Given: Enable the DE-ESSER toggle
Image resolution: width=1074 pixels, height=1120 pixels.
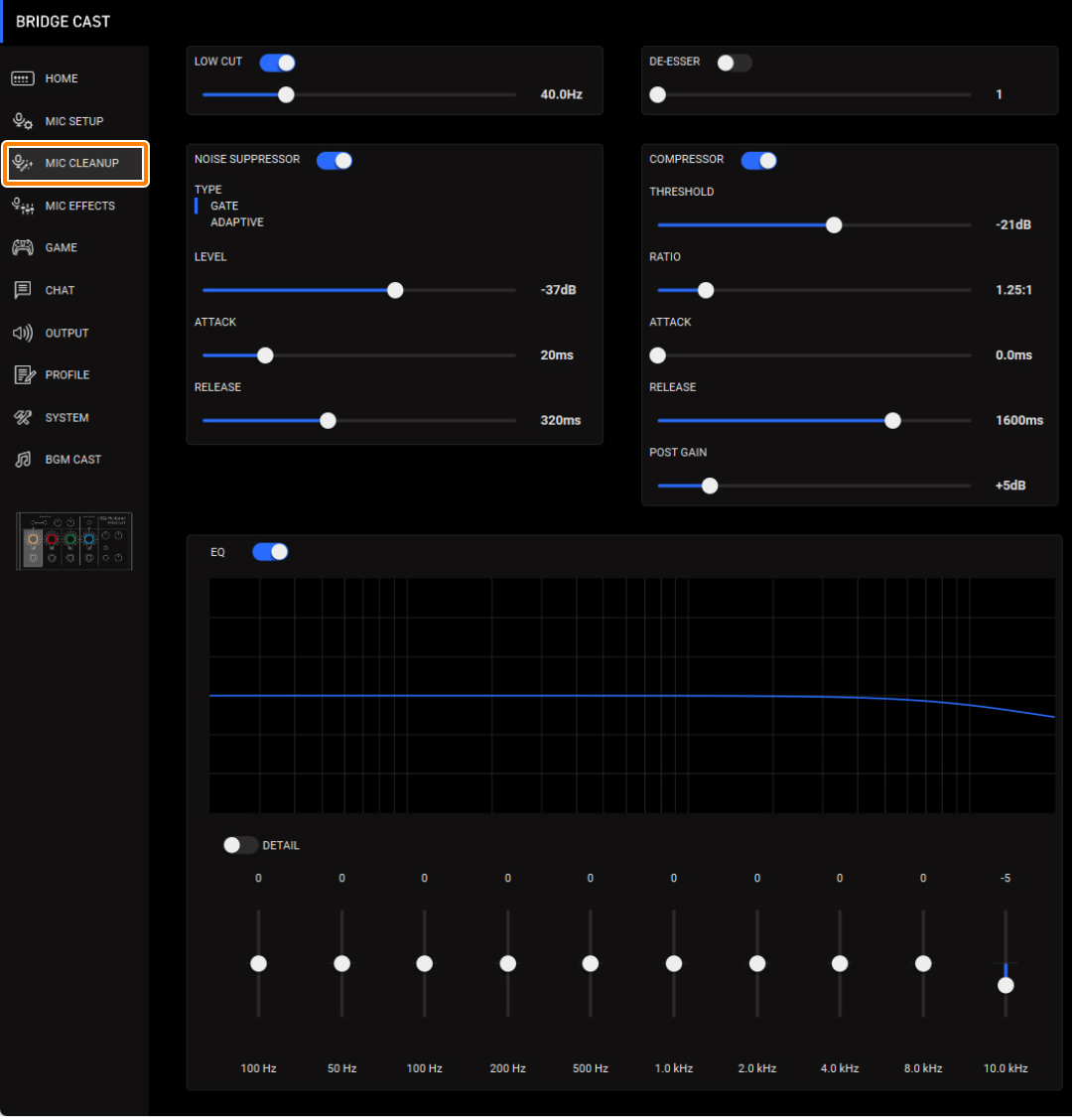Looking at the screenshot, I should pos(735,63).
